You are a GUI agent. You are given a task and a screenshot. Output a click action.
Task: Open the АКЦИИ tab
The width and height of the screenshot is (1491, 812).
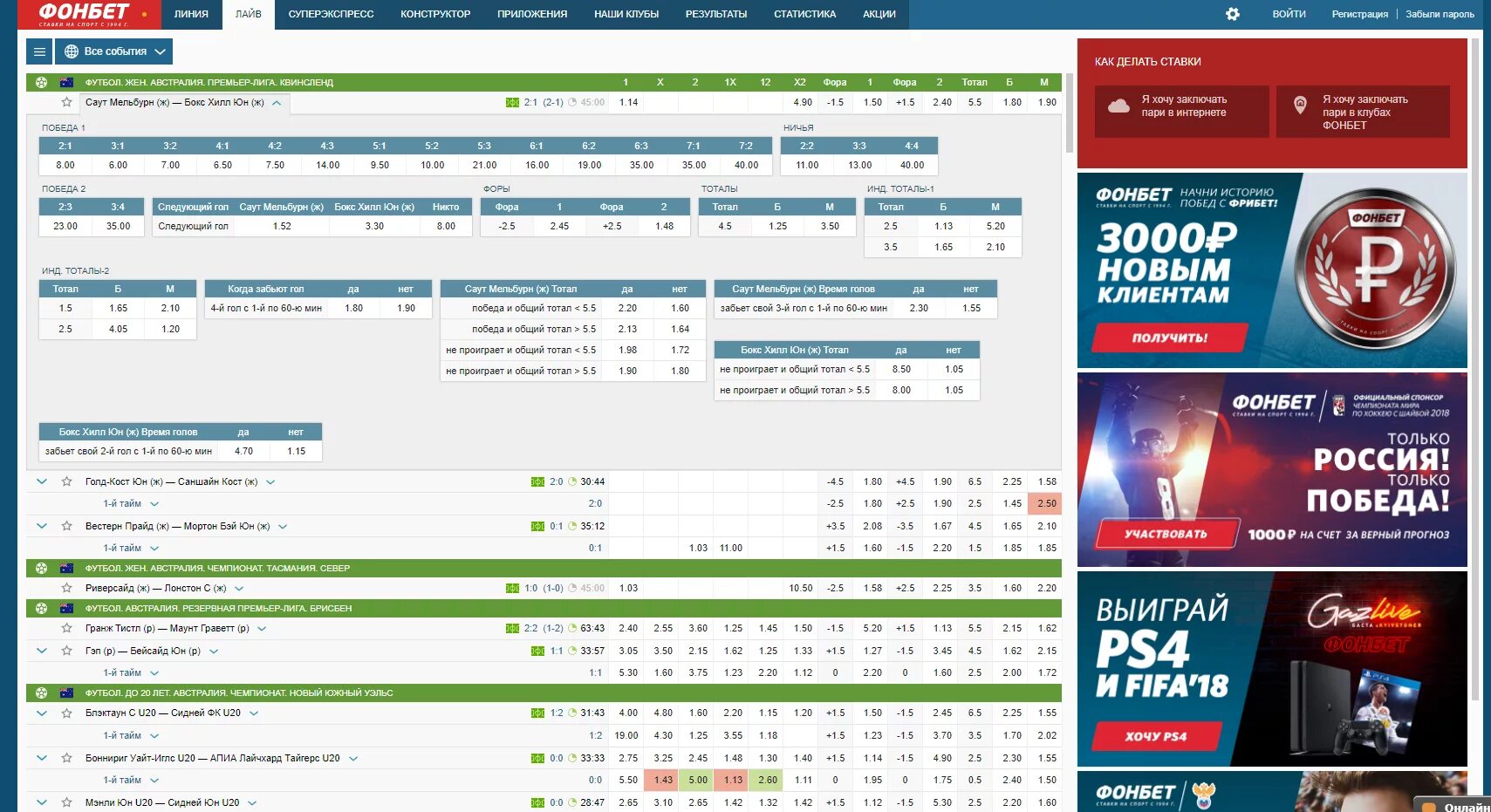879,14
